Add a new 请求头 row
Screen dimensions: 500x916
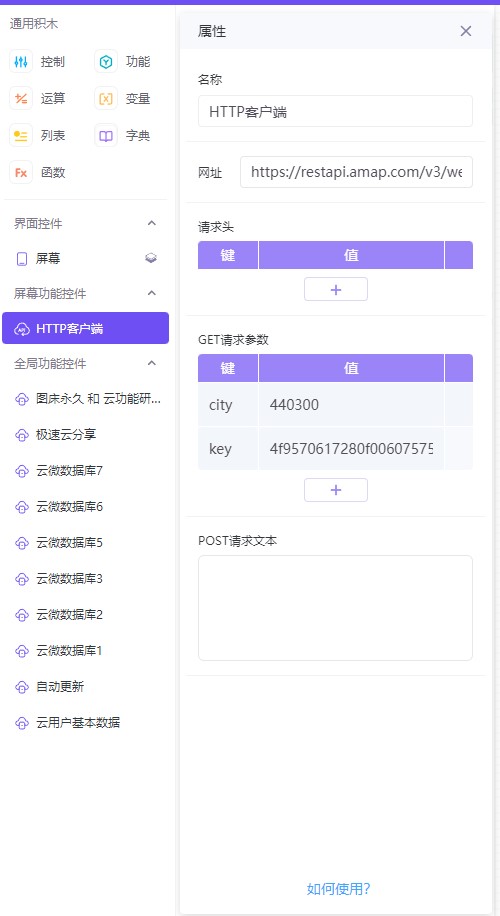[x=336, y=289]
